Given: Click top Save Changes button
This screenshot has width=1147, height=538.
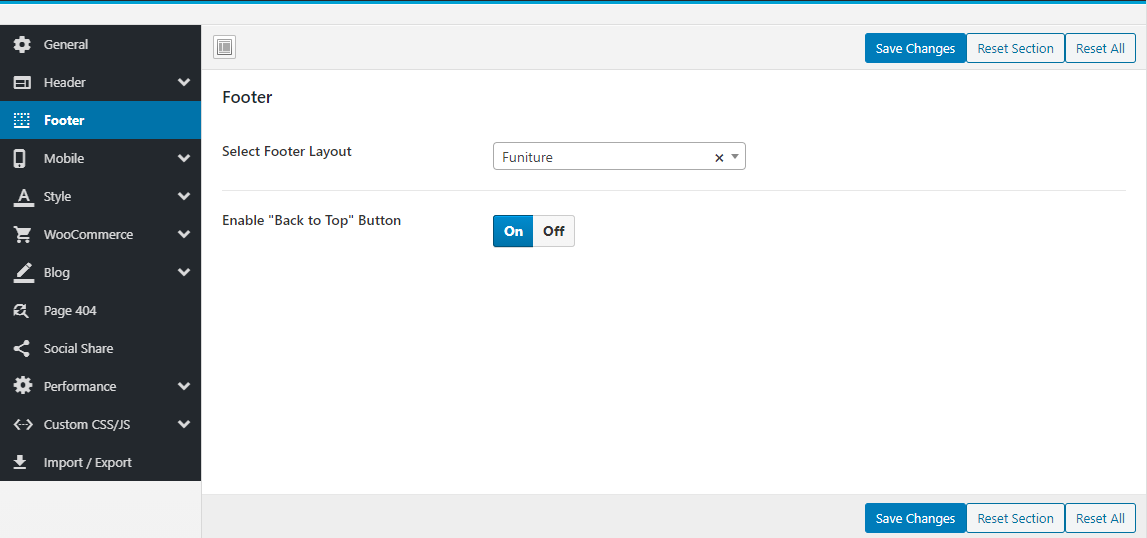Looking at the screenshot, I should [915, 48].
